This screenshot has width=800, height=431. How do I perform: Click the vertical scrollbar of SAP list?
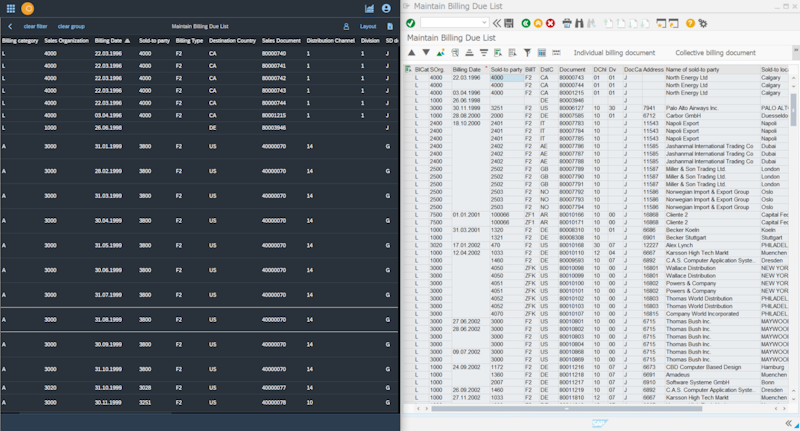pyautogui.click(x=793, y=110)
